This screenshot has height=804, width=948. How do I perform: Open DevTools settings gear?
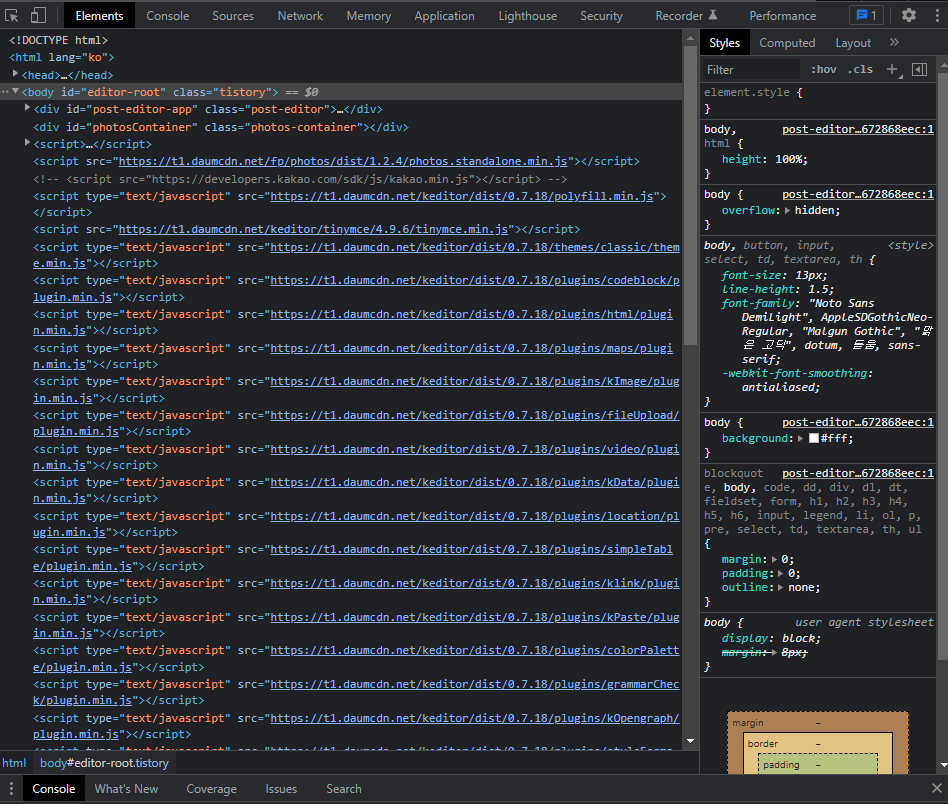[x=909, y=15]
